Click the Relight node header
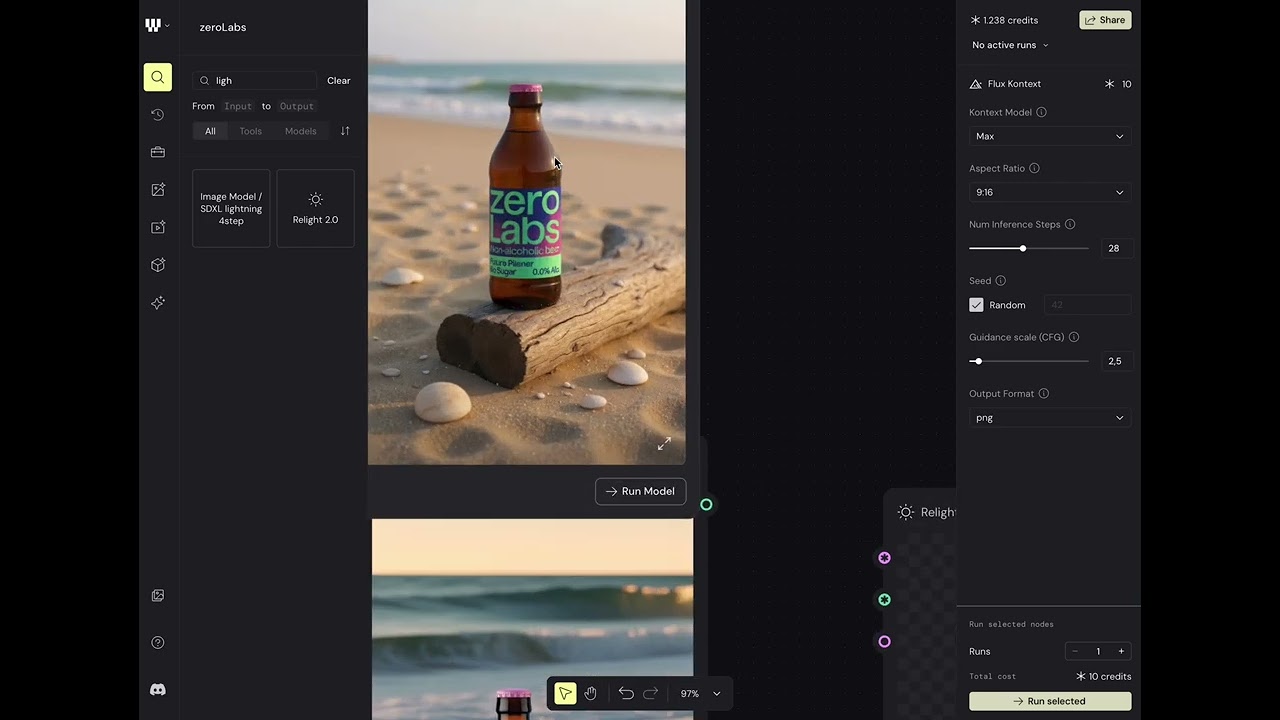The image size is (1280, 720). [x=927, y=512]
